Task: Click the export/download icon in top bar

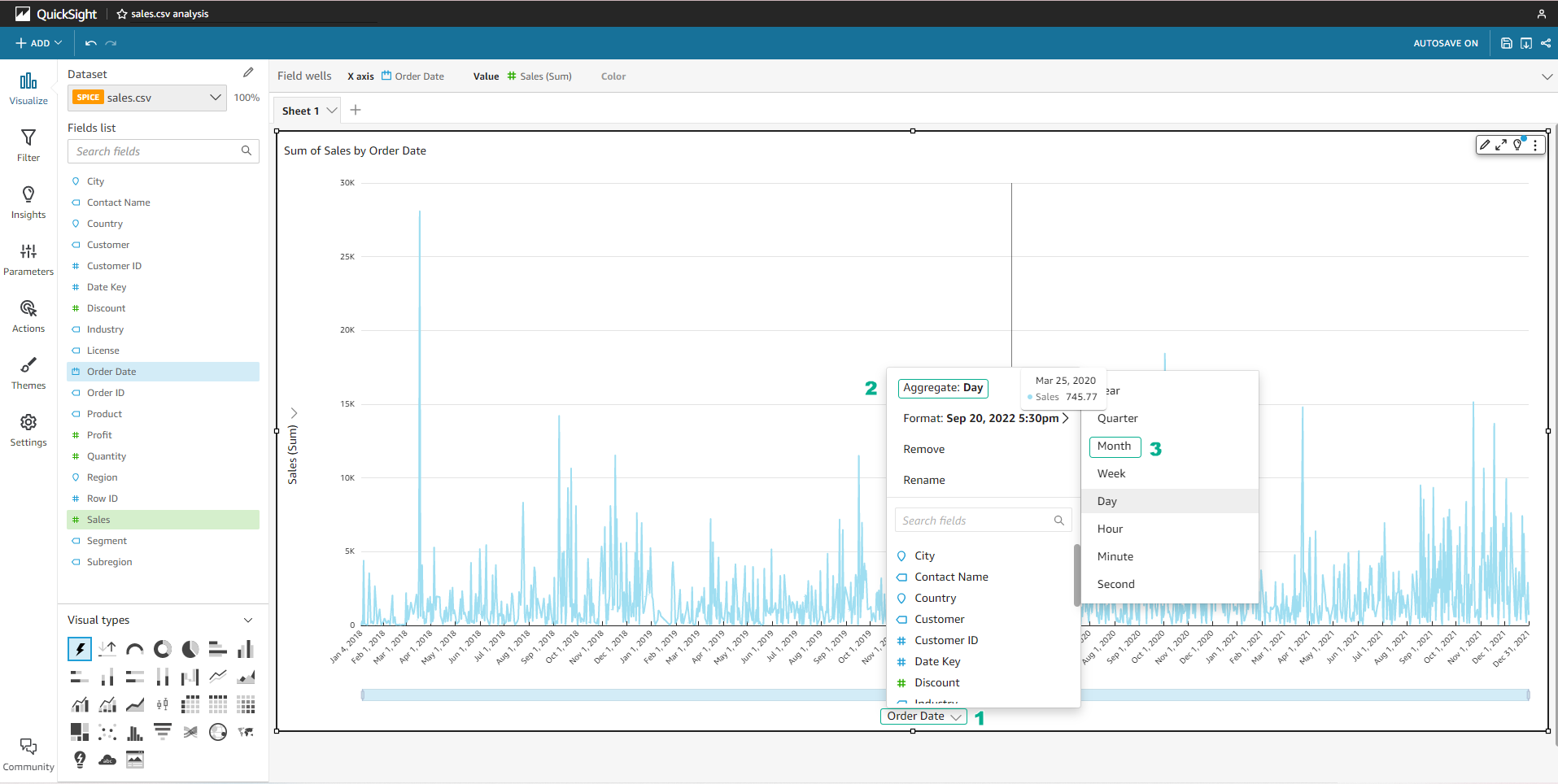Action: click(1526, 43)
